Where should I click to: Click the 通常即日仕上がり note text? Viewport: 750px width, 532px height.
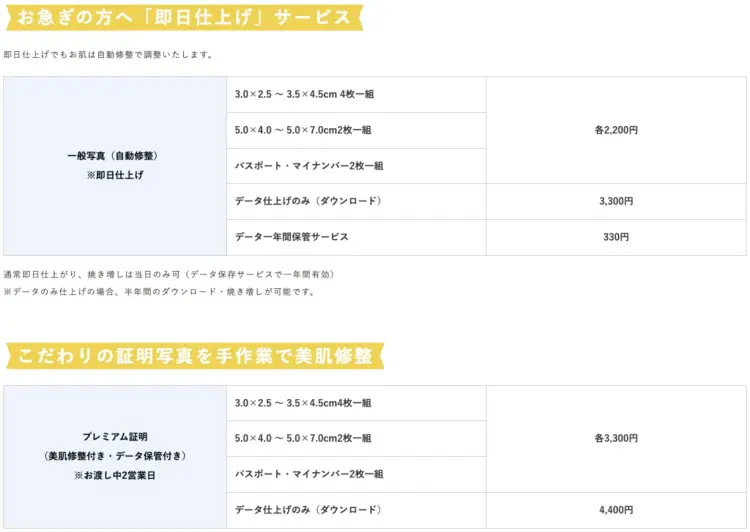pyautogui.click(x=168, y=274)
